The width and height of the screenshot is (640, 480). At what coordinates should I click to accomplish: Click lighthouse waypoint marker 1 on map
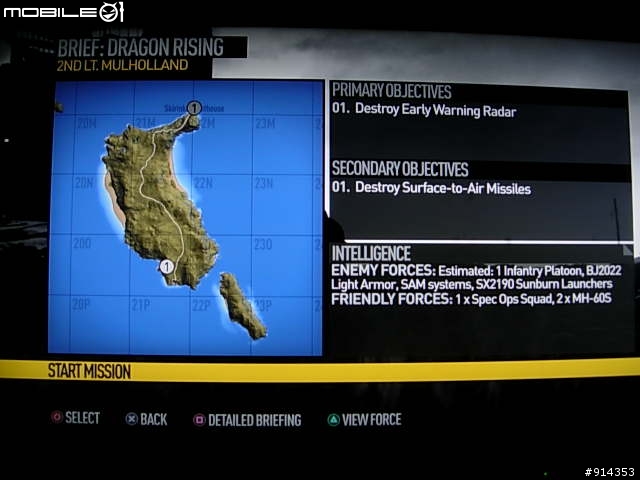194,108
